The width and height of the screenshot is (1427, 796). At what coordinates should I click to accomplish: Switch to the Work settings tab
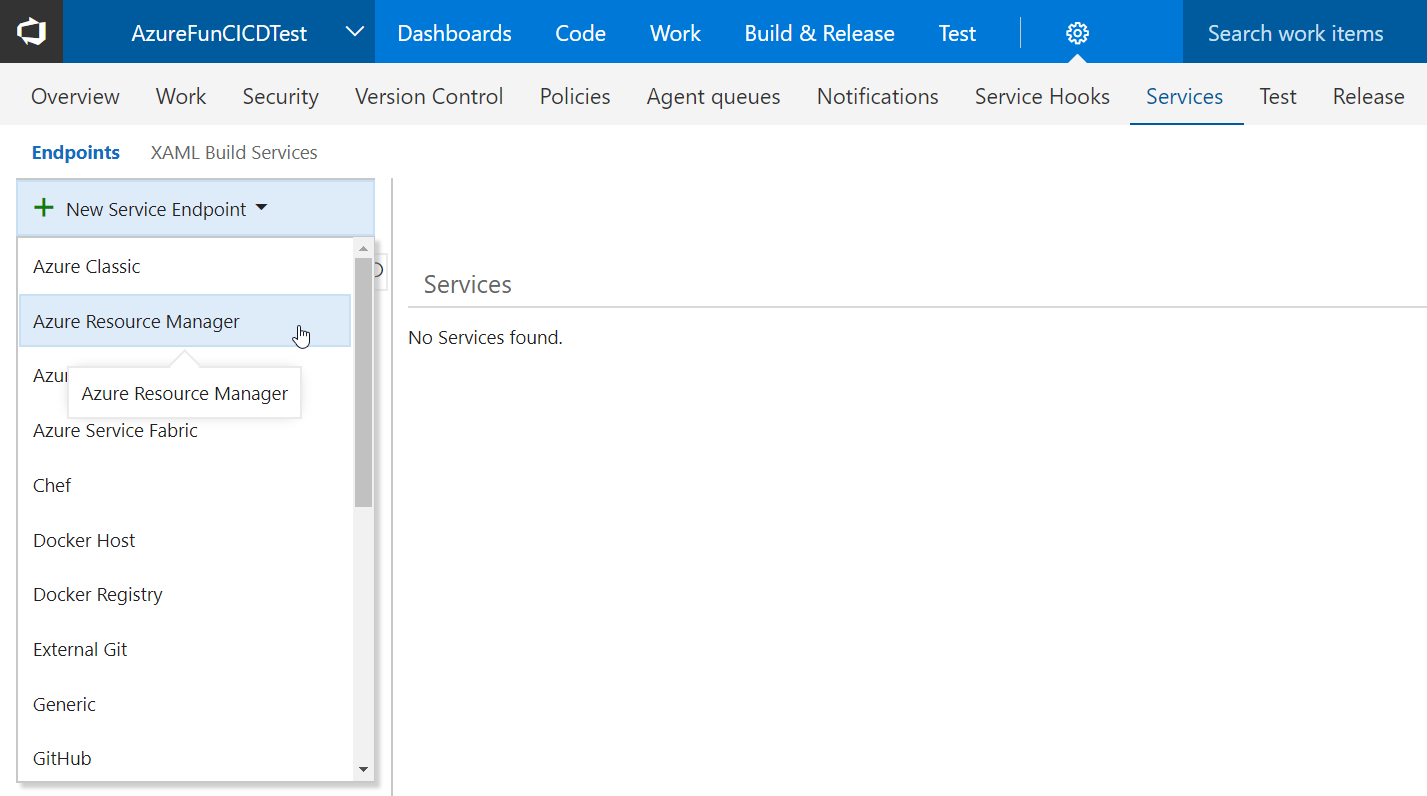click(x=181, y=96)
